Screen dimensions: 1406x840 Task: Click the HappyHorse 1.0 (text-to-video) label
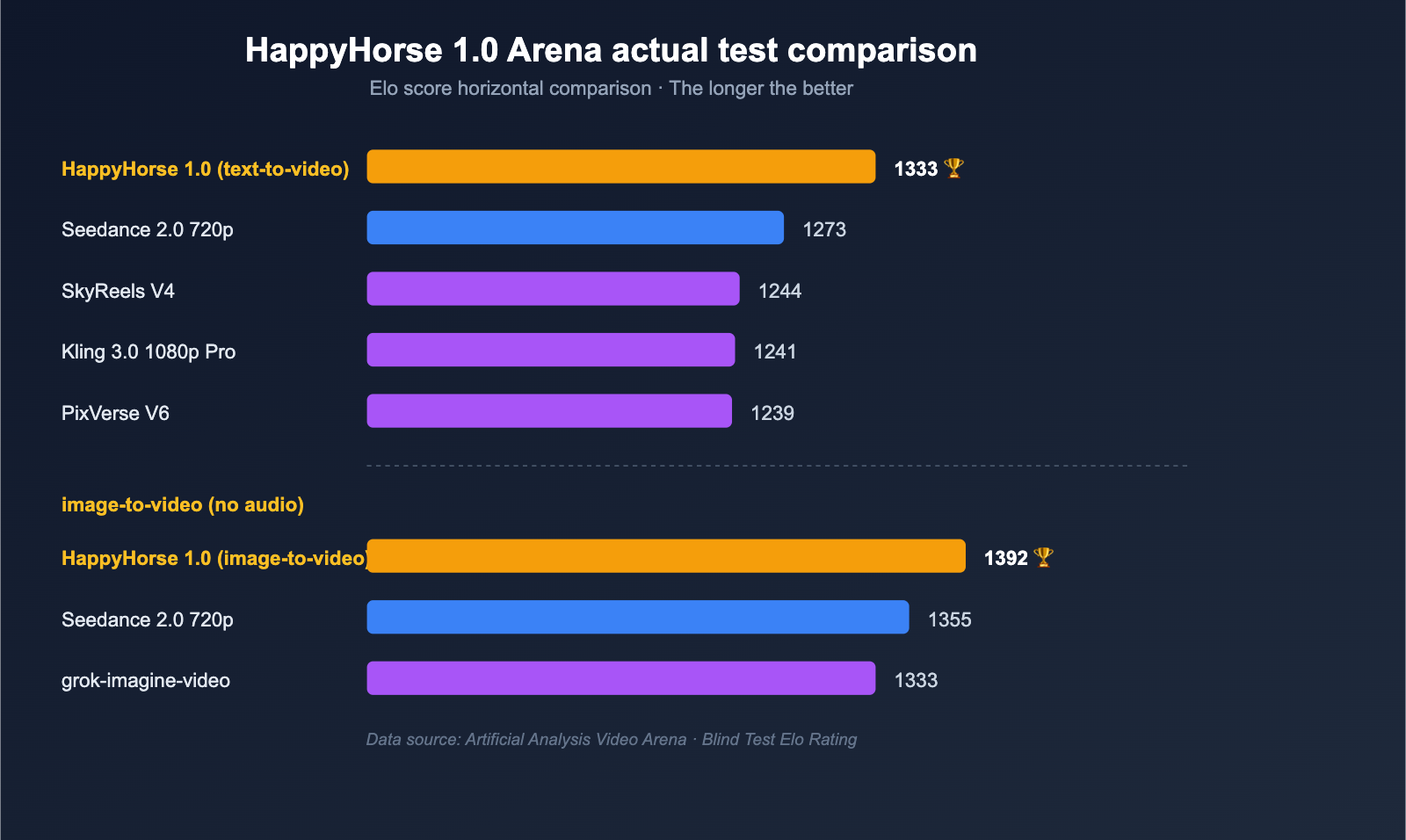(x=205, y=169)
